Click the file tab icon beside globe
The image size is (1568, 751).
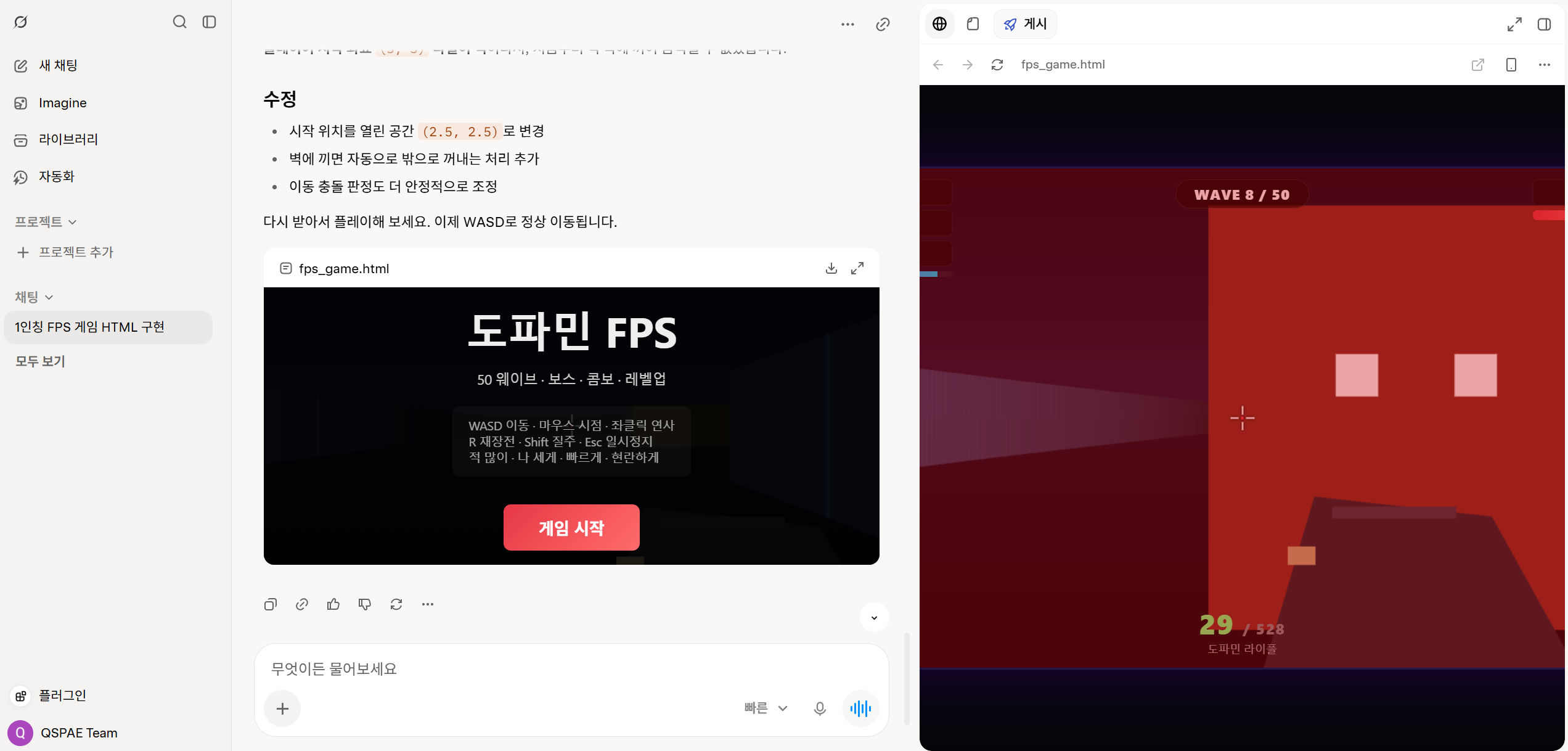973,24
